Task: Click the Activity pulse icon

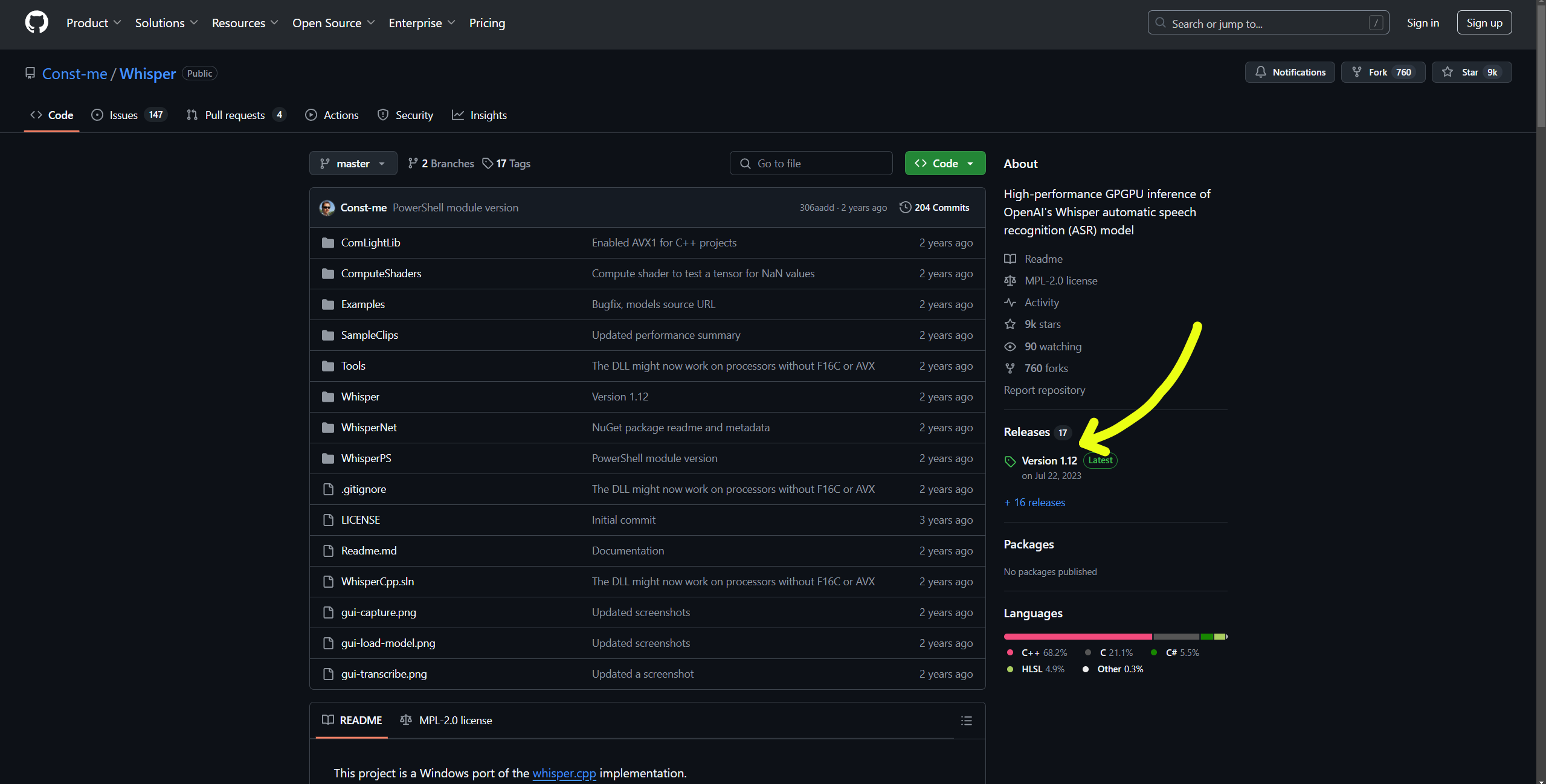Action: pos(1010,302)
